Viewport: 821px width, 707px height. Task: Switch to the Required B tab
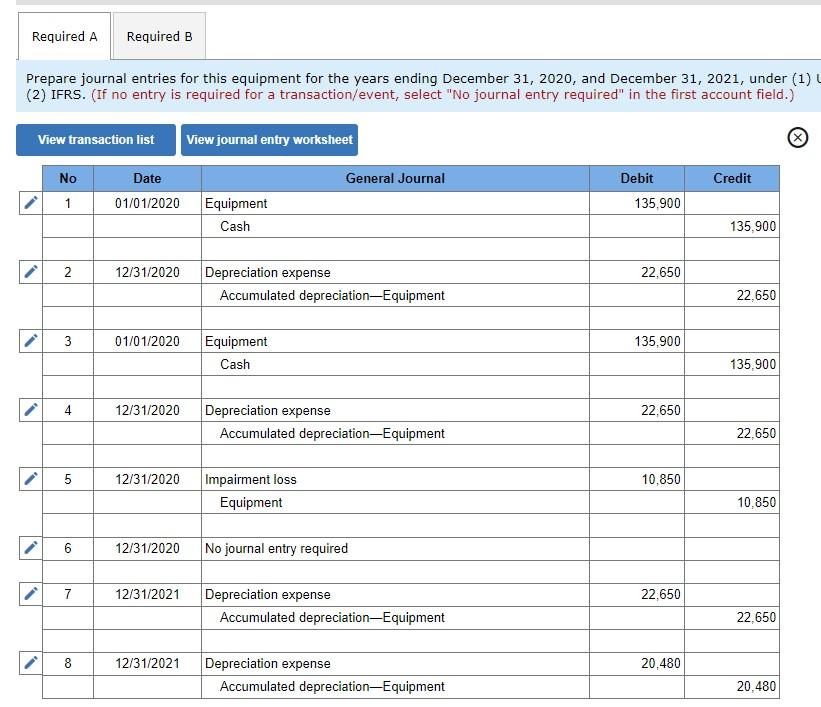[x=158, y=36]
